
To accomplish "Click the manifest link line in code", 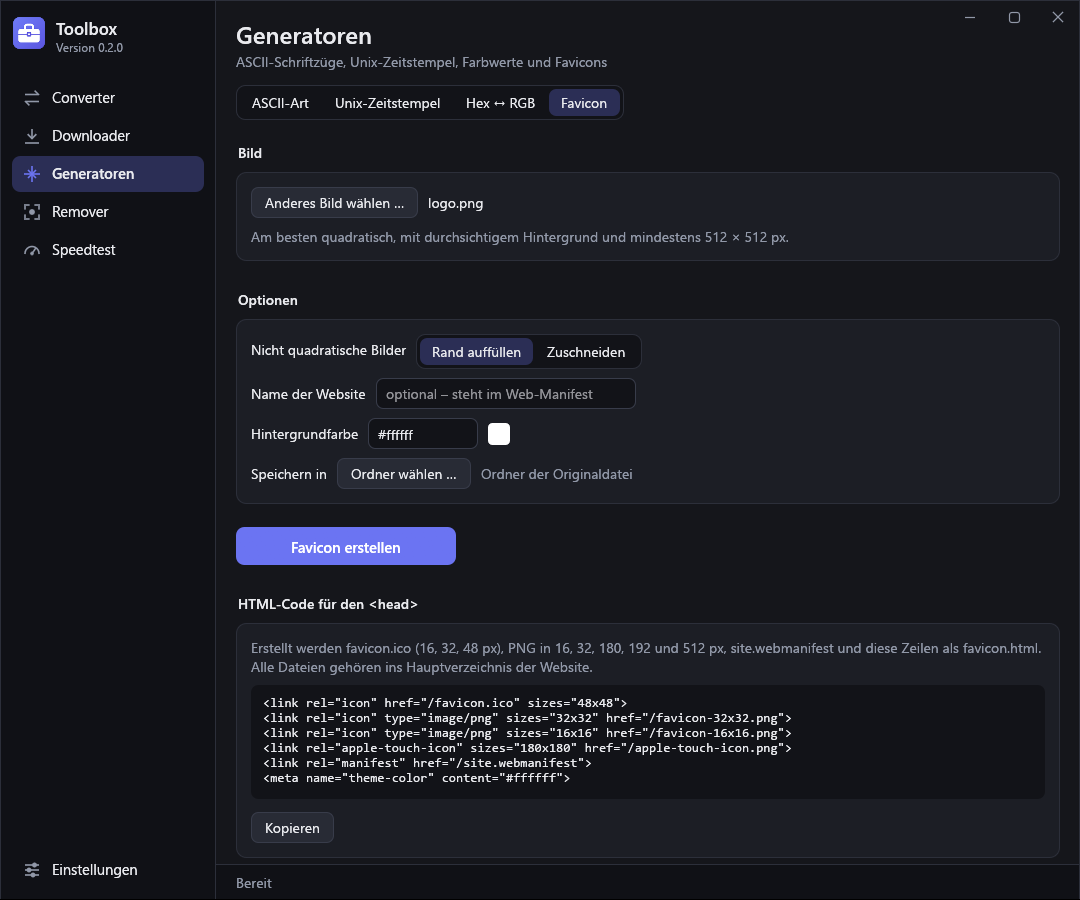I will click(427, 763).
